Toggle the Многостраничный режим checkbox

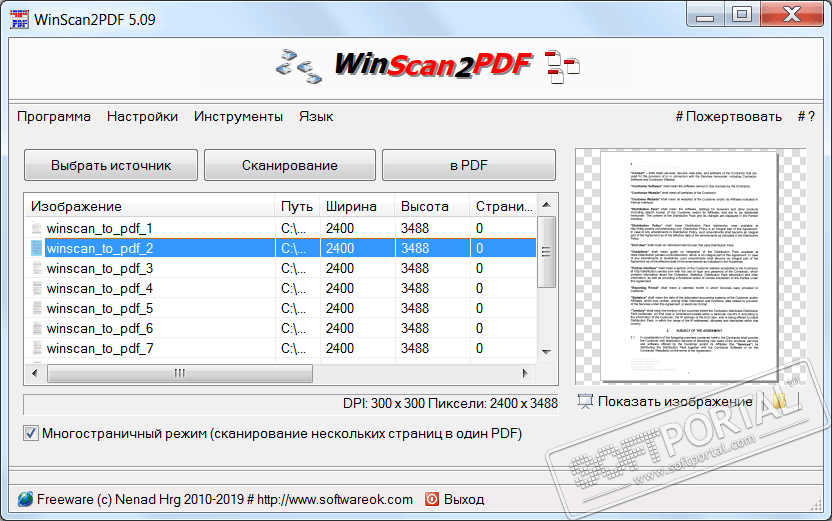[x=31, y=433]
